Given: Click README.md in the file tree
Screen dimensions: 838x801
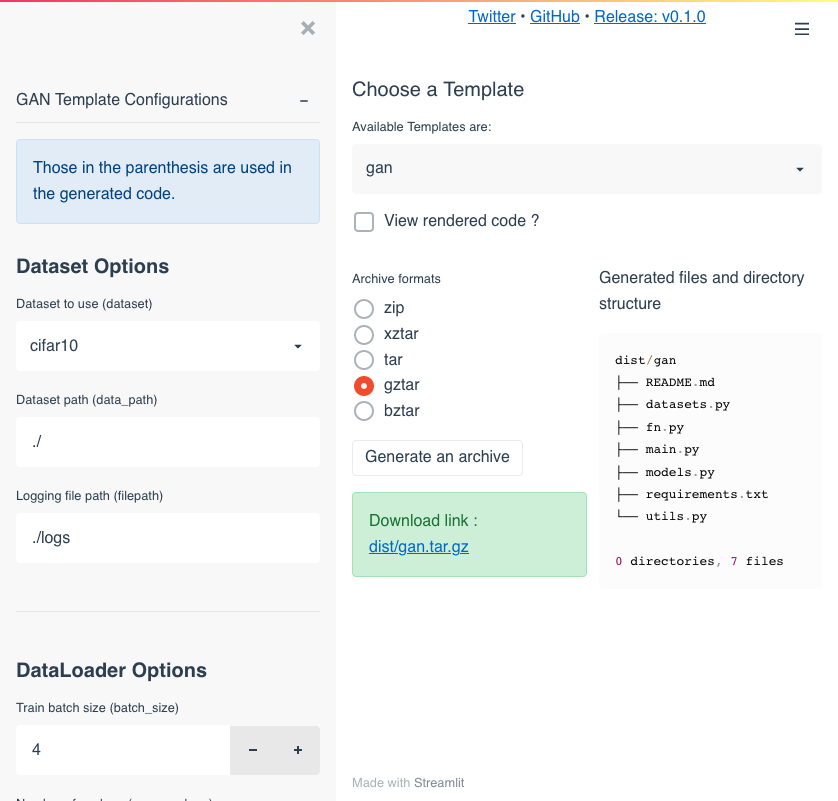Looking at the screenshot, I should [x=680, y=383].
